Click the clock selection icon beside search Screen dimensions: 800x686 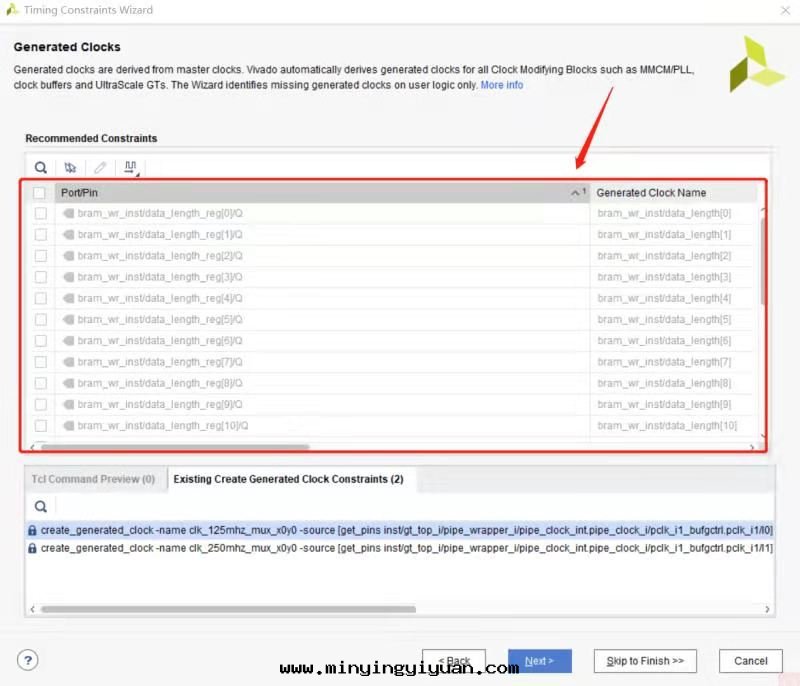click(70, 168)
